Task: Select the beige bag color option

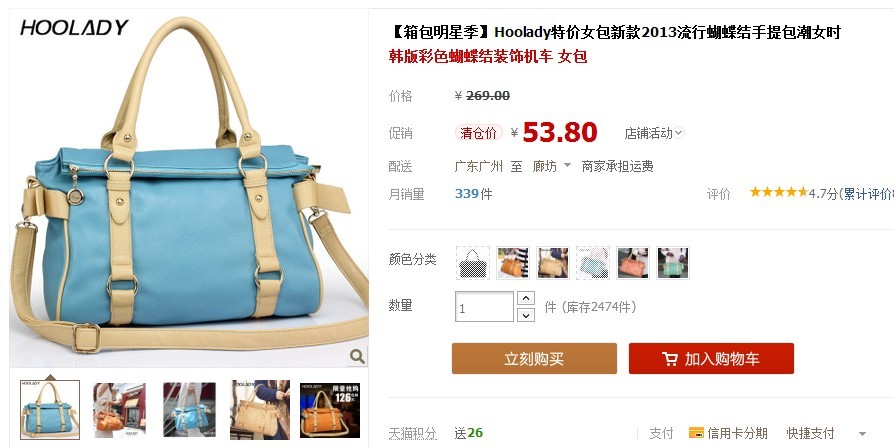Action: pos(552,263)
